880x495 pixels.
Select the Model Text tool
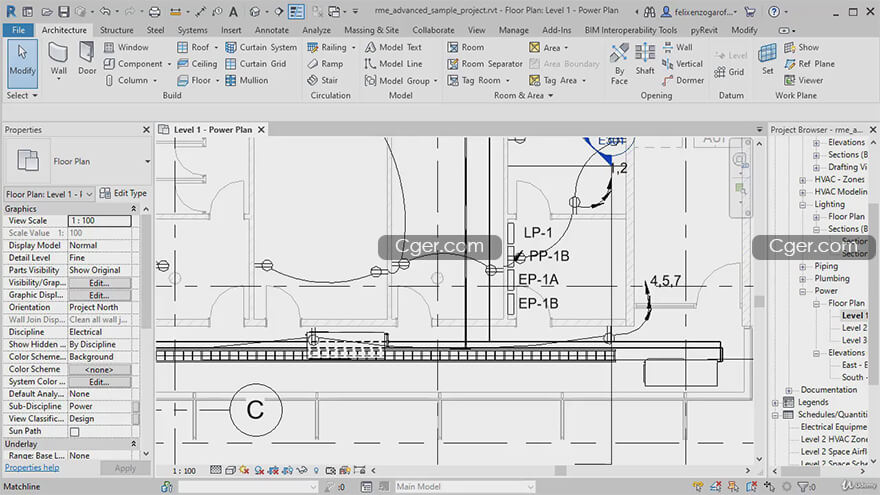click(393, 47)
